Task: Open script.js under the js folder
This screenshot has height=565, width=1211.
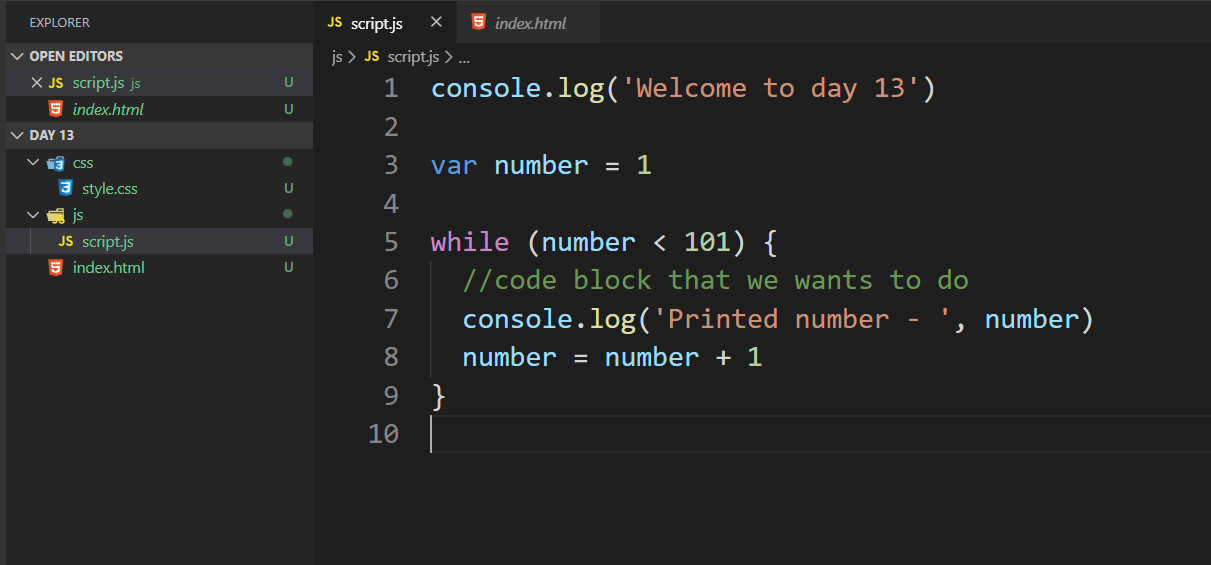Action: pyautogui.click(x=108, y=241)
